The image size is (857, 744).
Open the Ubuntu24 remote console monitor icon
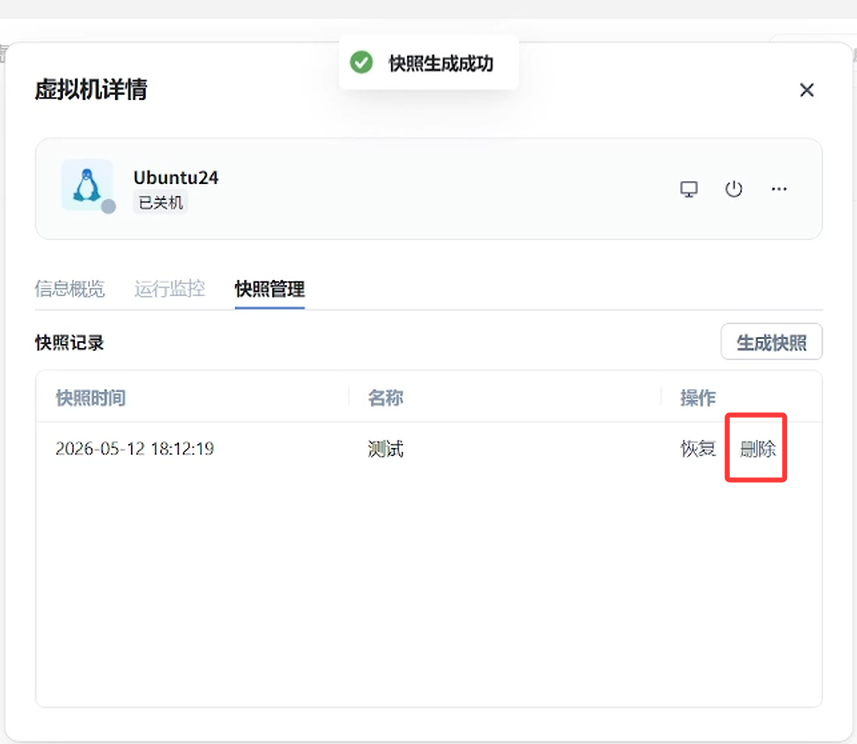(x=689, y=189)
